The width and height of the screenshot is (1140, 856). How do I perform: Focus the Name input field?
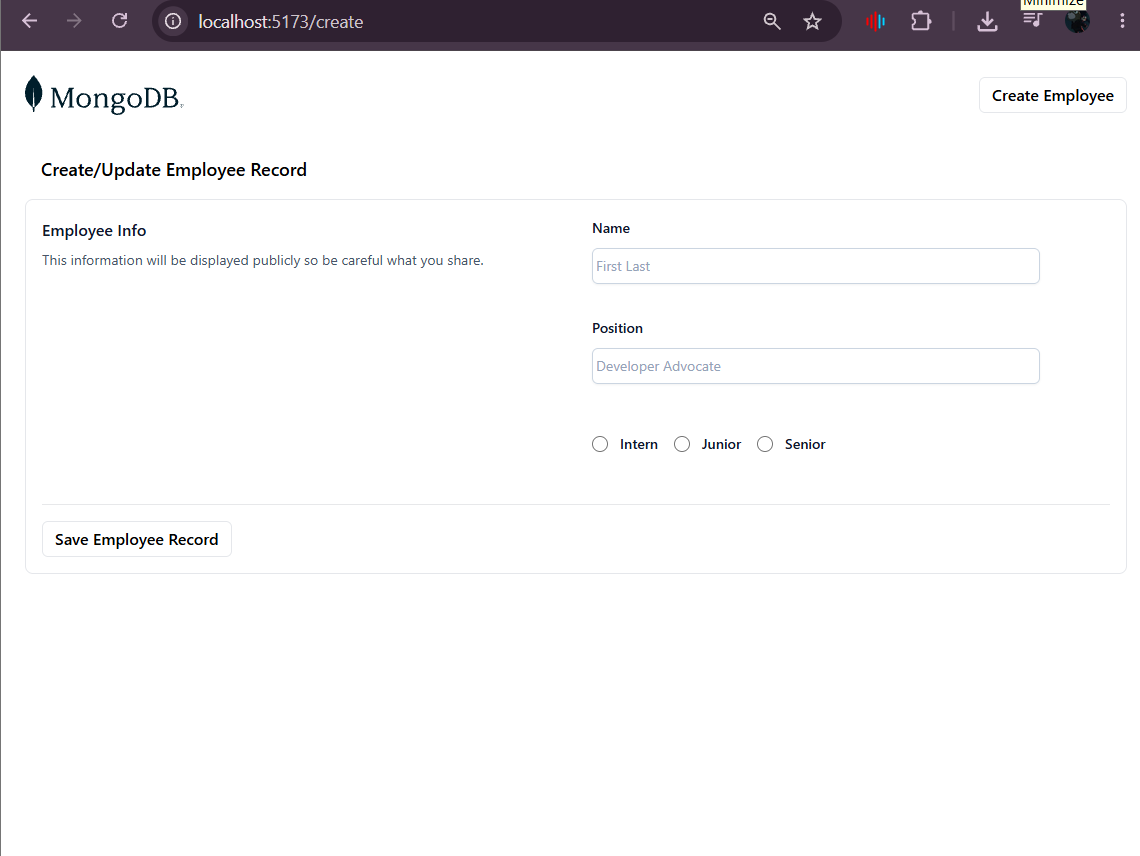(815, 266)
